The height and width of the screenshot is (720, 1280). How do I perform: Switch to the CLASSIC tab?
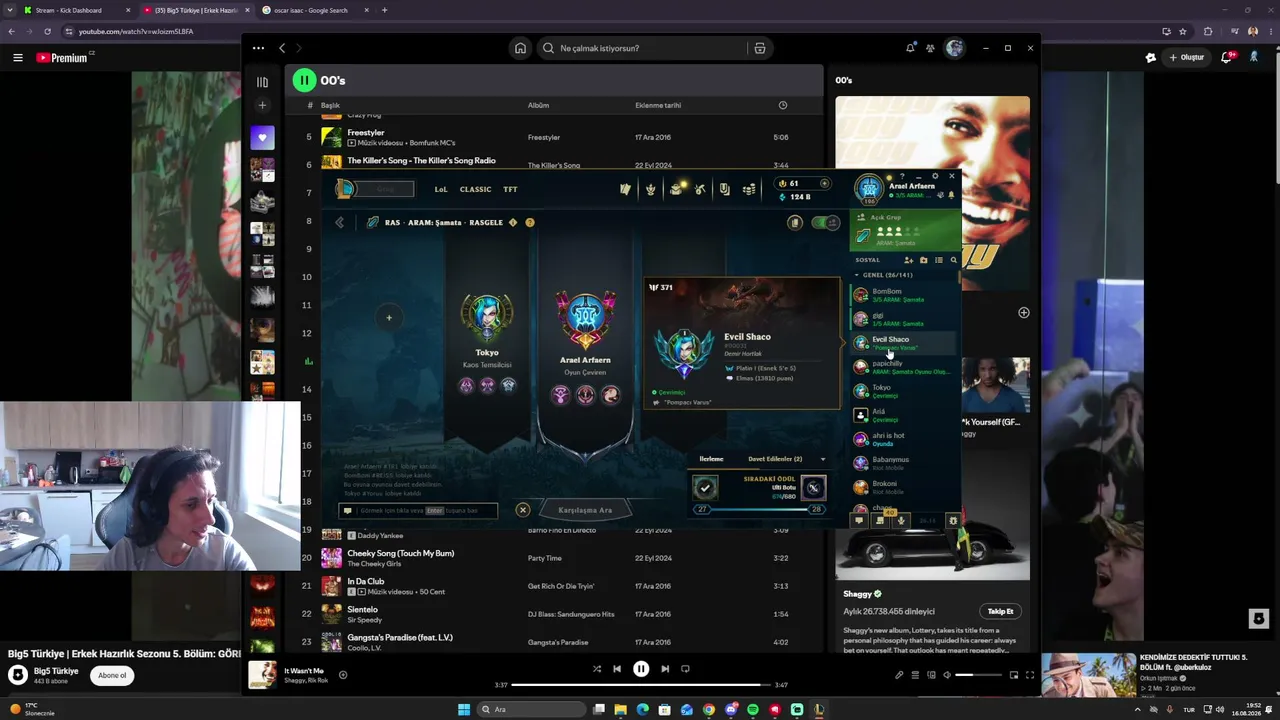click(x=475, y=189)
